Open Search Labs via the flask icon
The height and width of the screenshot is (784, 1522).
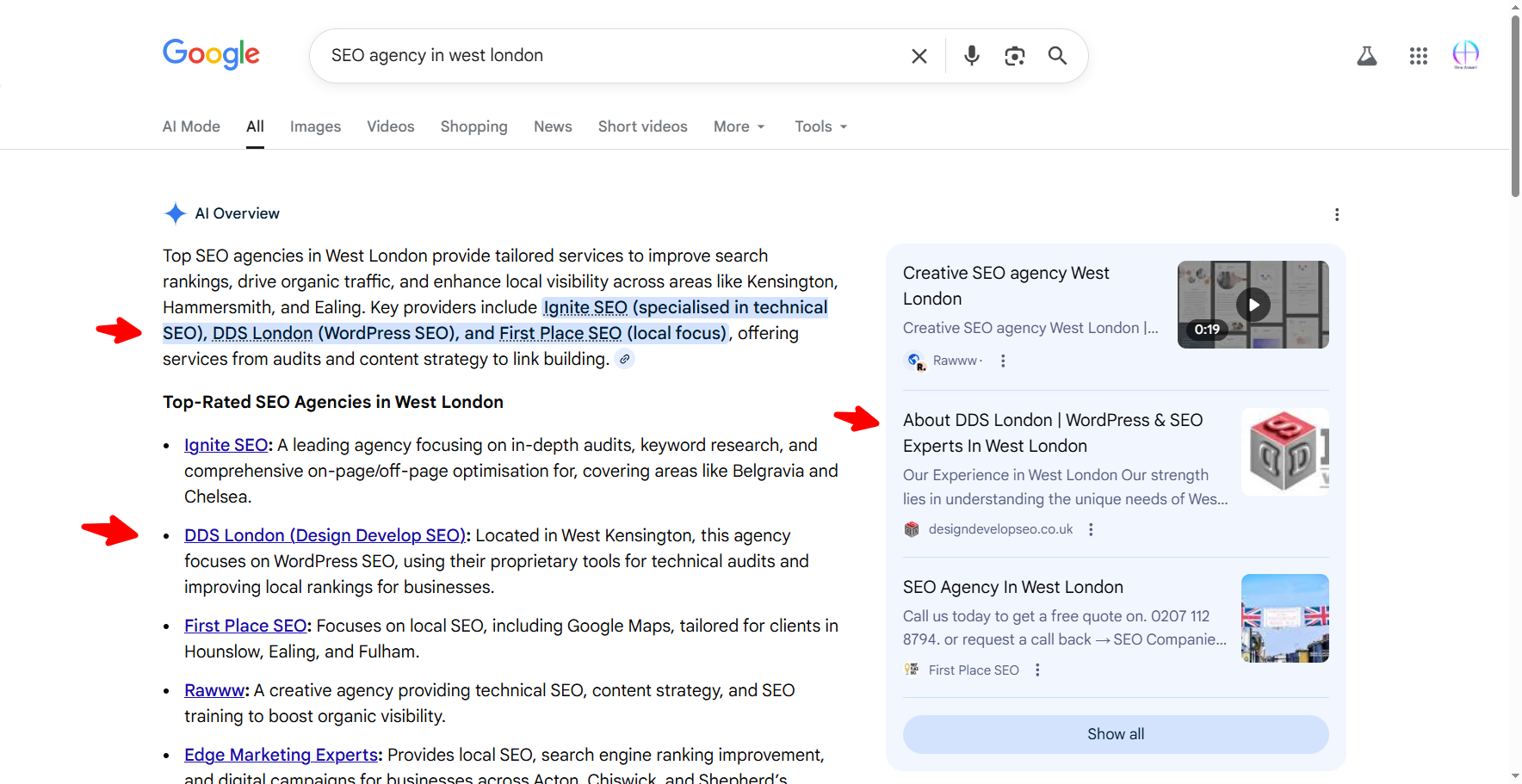point(1367,55)
